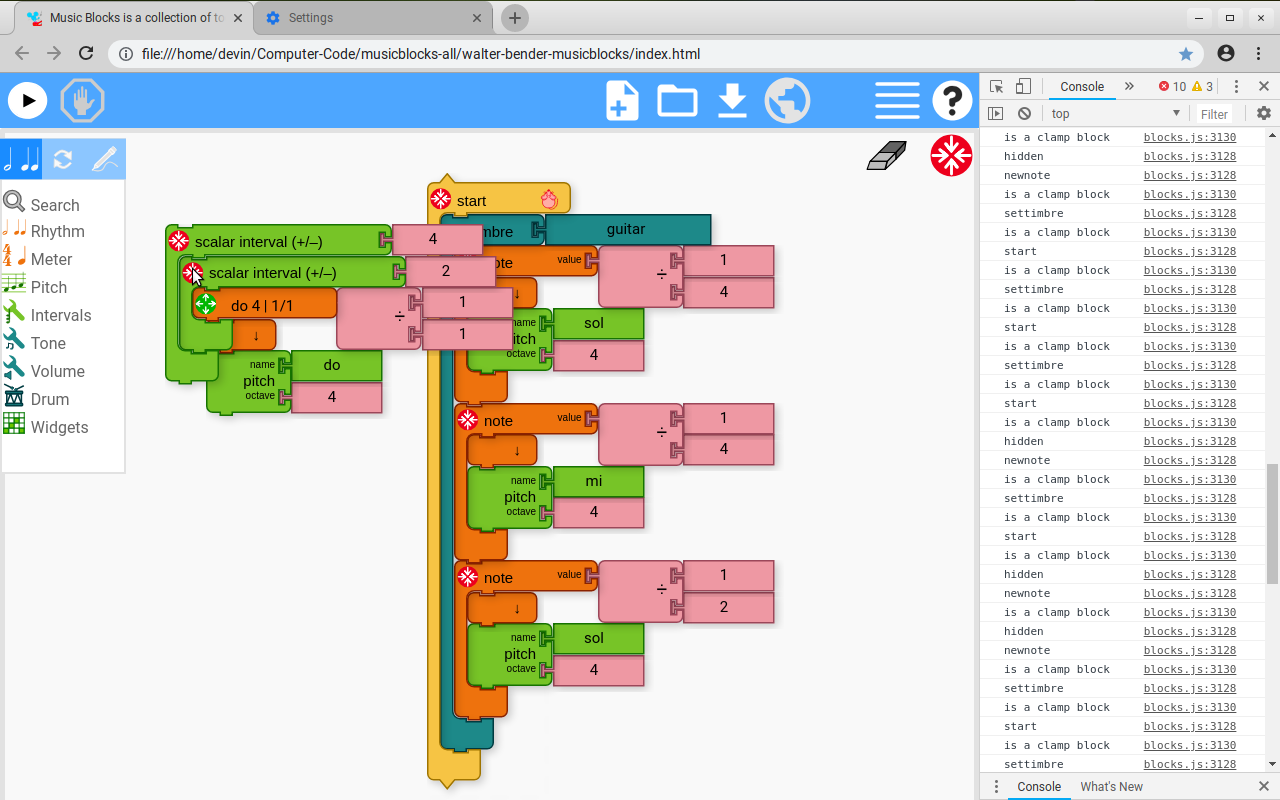Open Music Blocks help with the question mark
This screenshot has width=1280, height=800.
(x=952, y=100)
